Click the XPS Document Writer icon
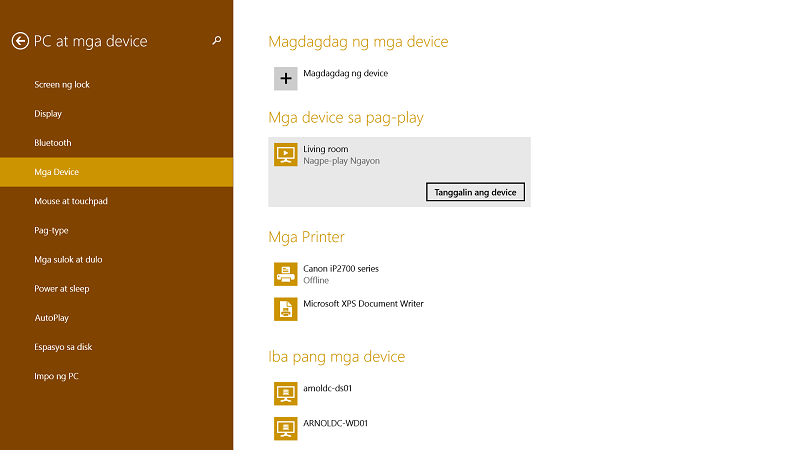This screenshot has width=800, height=450. point(286,309)
